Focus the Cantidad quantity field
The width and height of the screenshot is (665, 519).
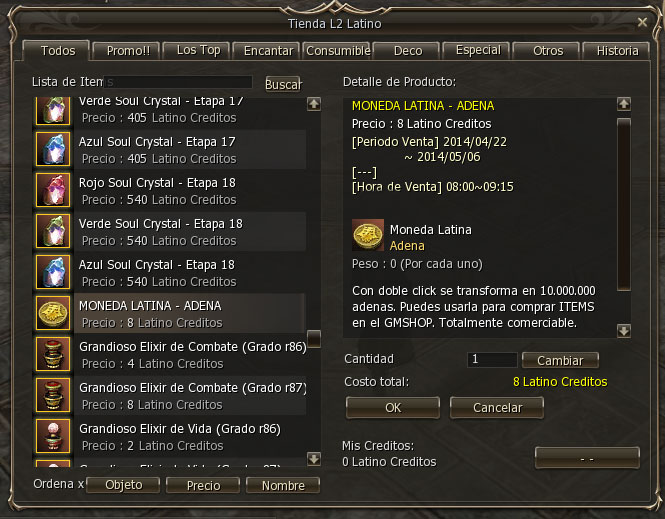(492, 360)
